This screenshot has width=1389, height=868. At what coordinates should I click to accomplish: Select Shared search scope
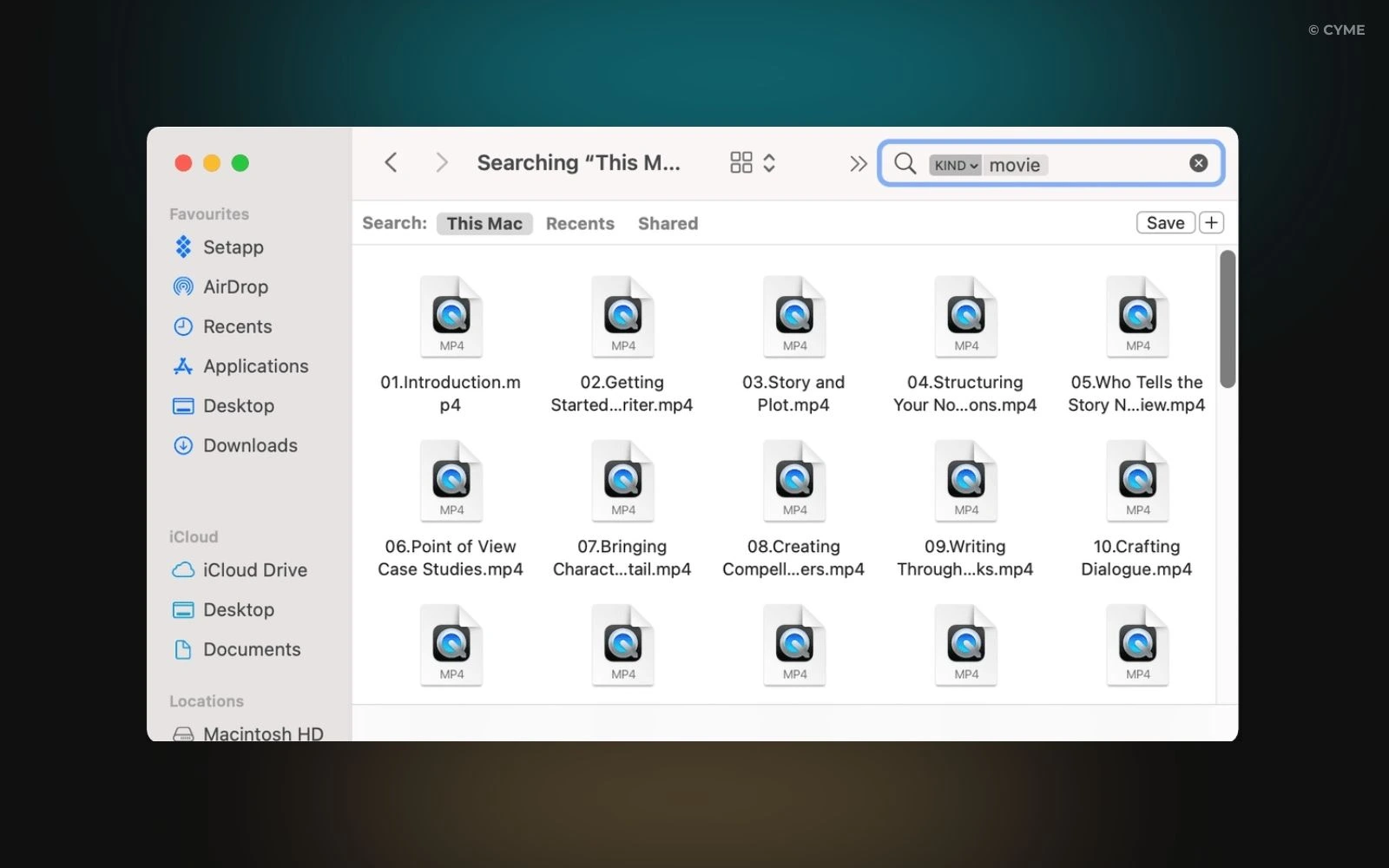tap(668, 223)
